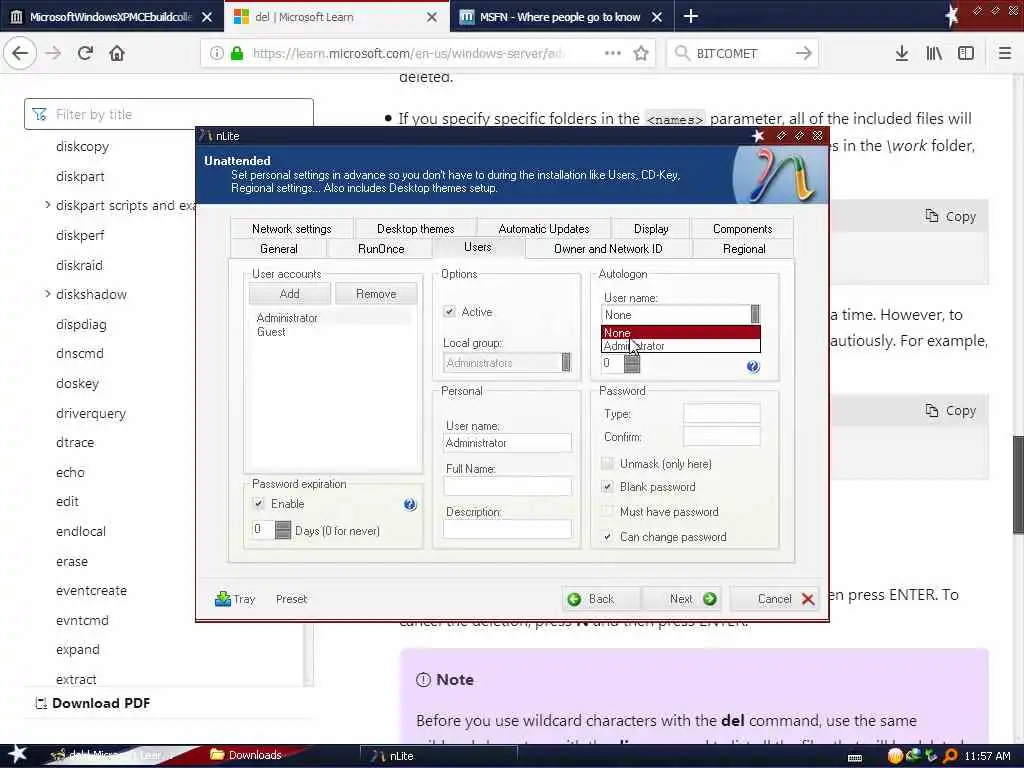Image resolution: width=1024 pixels, height=768 pixels.
Task: Adjust the expiration Days spinner
Action: point(283,530)
